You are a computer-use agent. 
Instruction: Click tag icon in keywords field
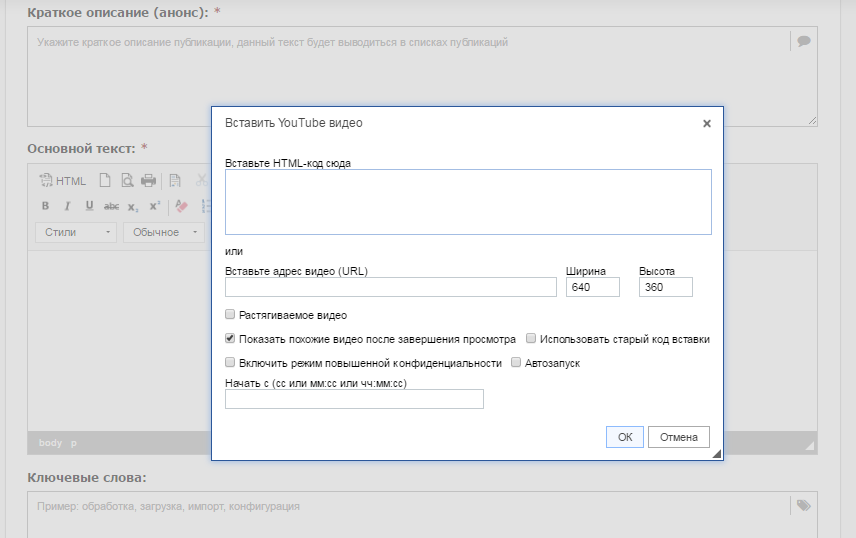(x=804, y=505)
